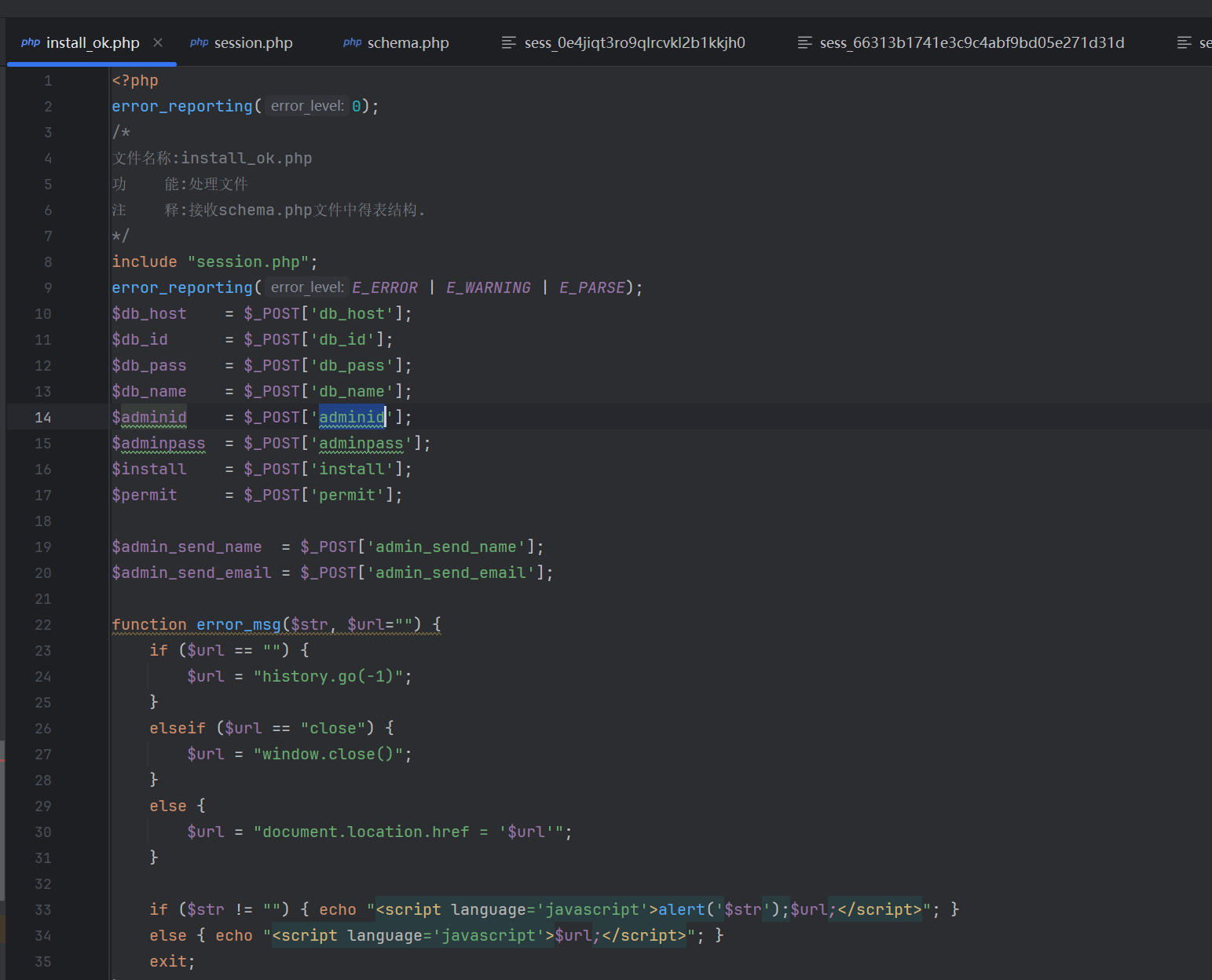Click the $db_host variable on line 10
This screenshot has height=980, width=1212.
pyautogui.click(x=149, y=313)
